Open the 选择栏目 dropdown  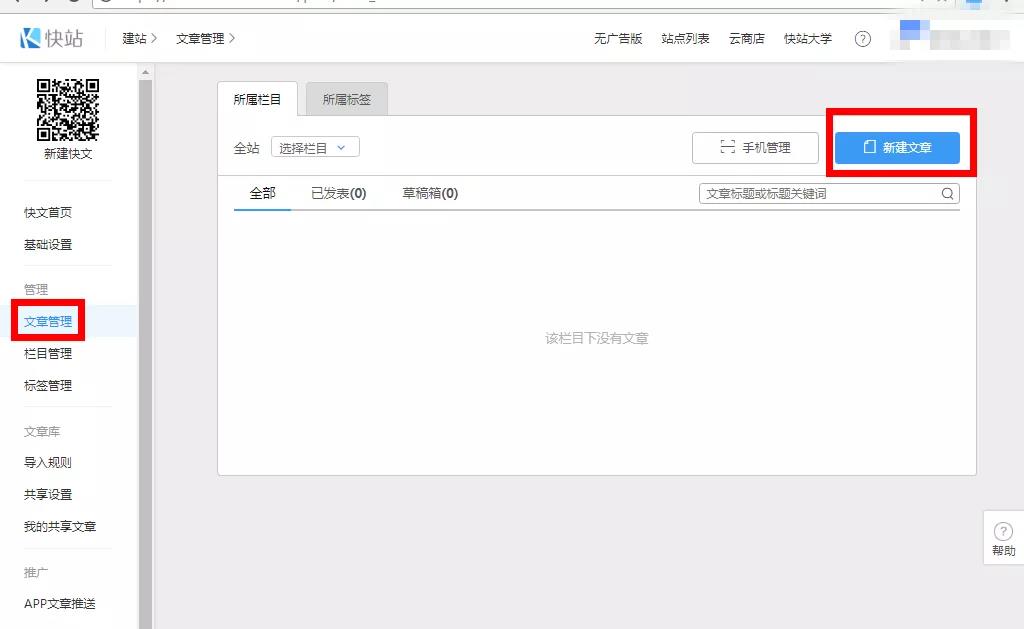[x=314, y=146]
